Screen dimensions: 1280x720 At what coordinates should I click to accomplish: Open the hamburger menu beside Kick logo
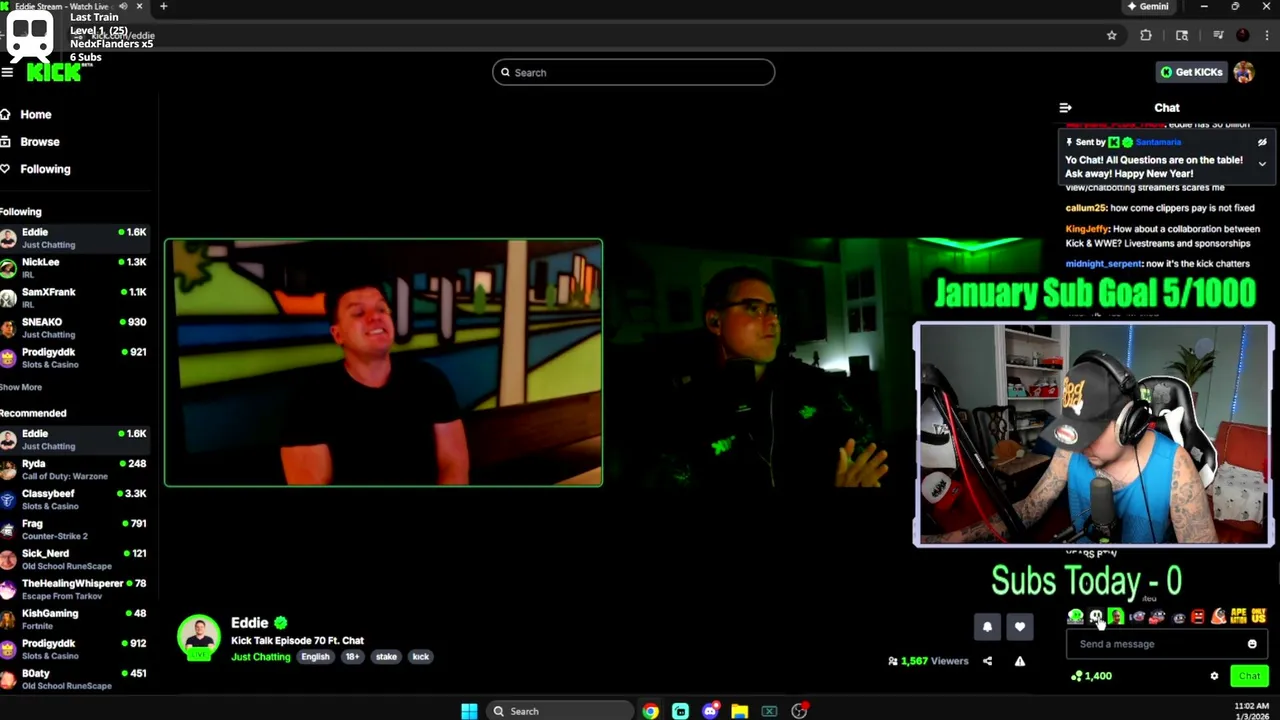(x=7, y=72)
